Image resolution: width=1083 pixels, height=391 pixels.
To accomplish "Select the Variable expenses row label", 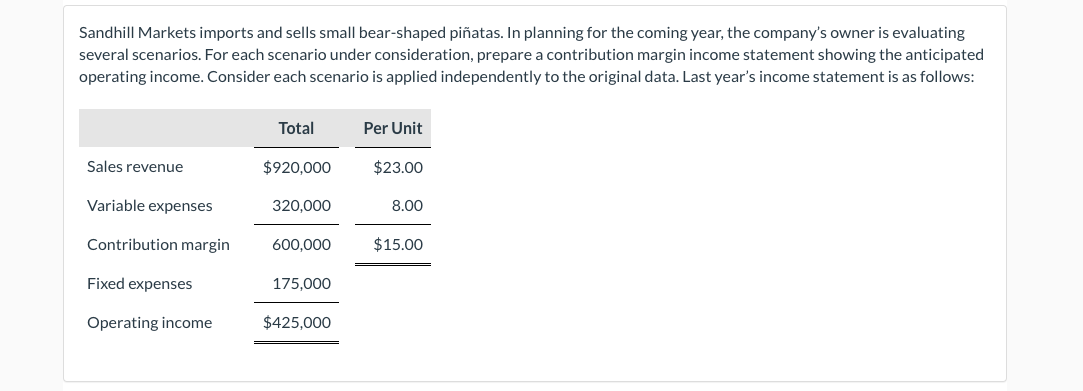I will coord(149,206).
